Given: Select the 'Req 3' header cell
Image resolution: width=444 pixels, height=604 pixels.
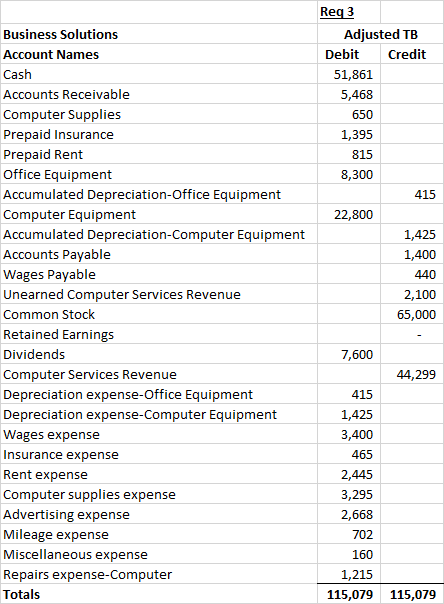Looking at the screenshot, I should (x=348, y=12).
